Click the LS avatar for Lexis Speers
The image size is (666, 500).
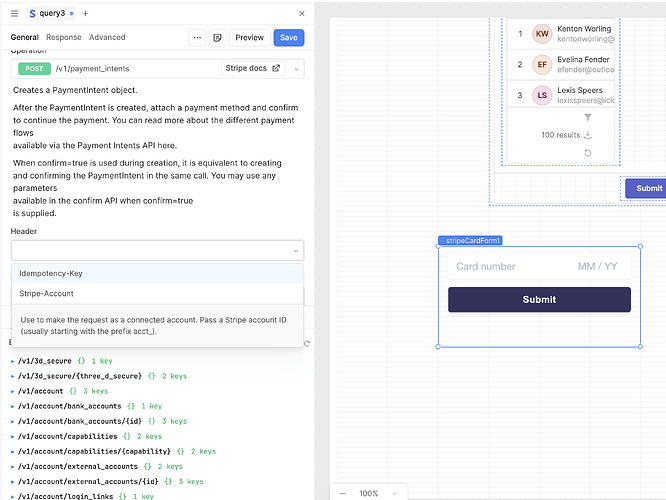click(x=542, y=95)
